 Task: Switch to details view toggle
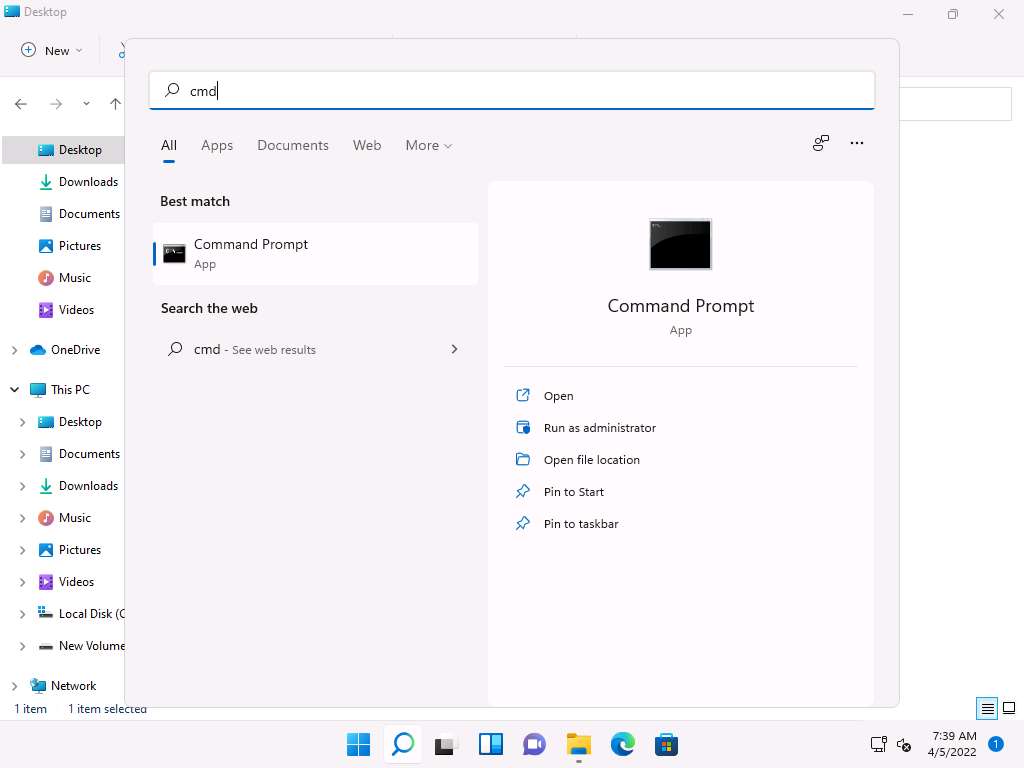pos(987,708)
